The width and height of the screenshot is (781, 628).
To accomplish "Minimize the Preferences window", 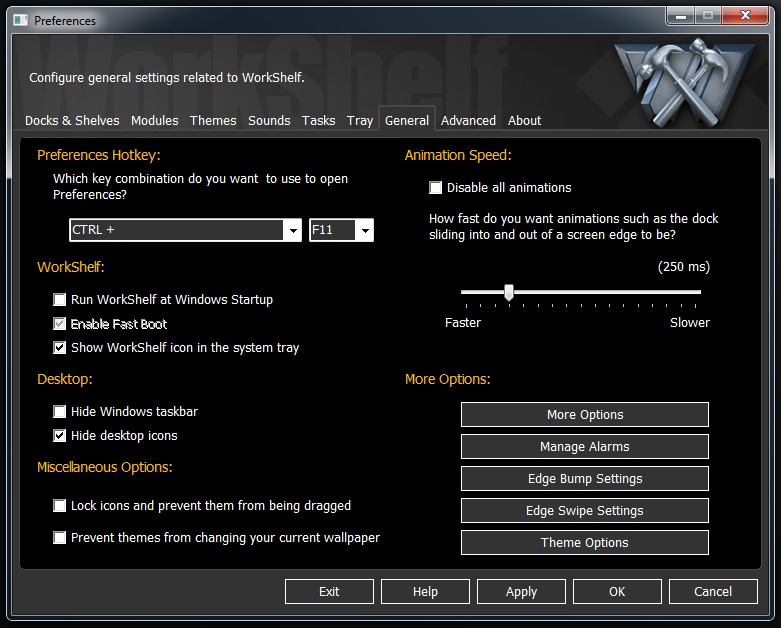I will (x=680, y=15).
